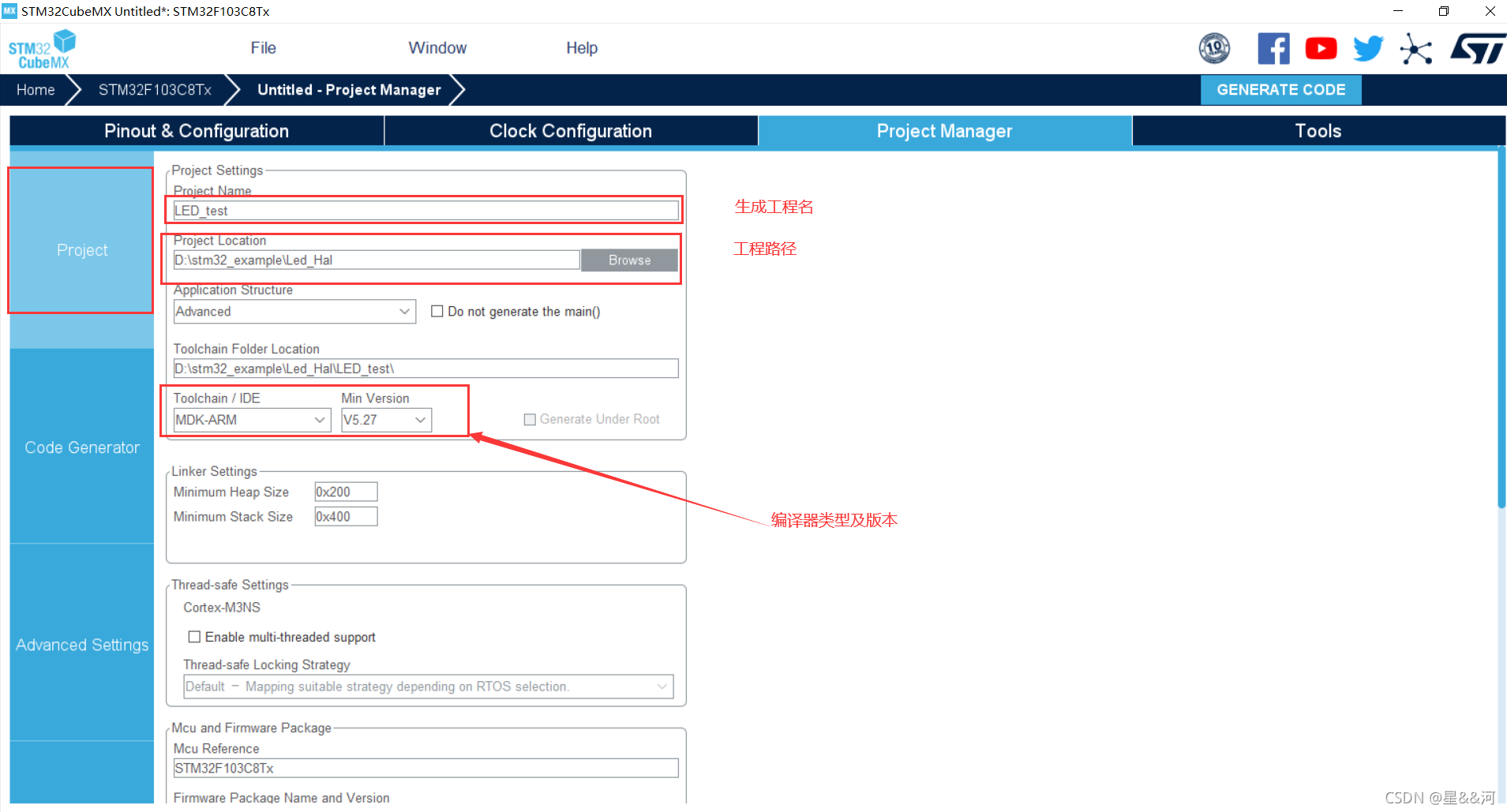The width and height of the screenshot is (1507, 812).
Task: Open the STM32CubeMX Facebook page icon
Action: (x=1273, y=48)
